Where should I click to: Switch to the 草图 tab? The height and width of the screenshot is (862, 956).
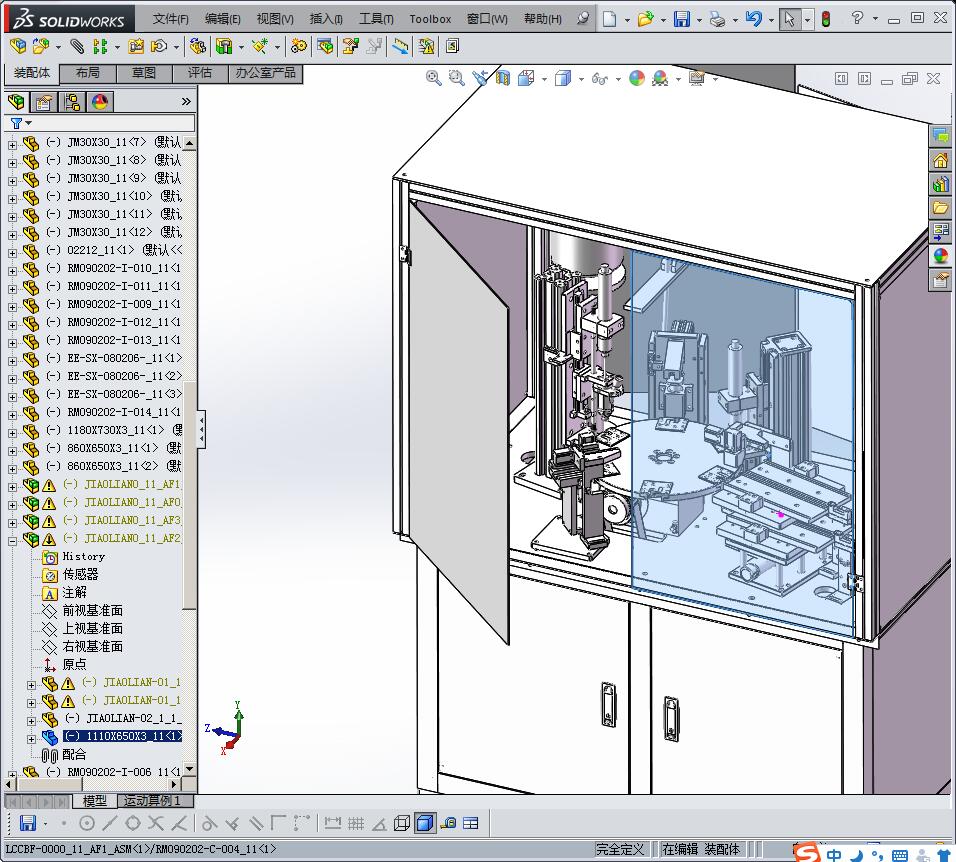[x=143, y=73]
